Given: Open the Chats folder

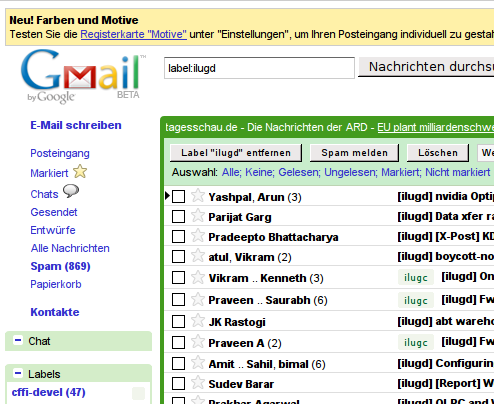Looking at the screenshot, I should point(44,194).
